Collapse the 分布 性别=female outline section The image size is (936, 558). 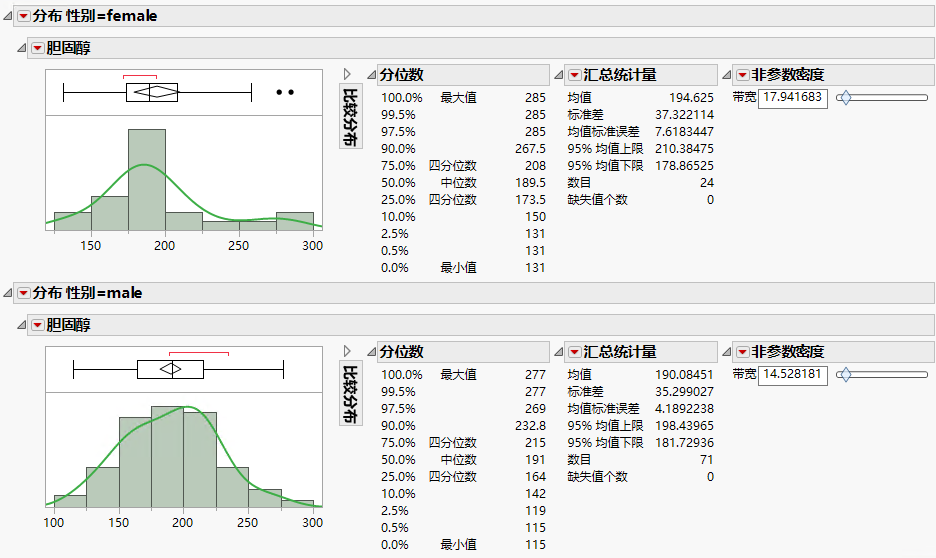[8, 16]
